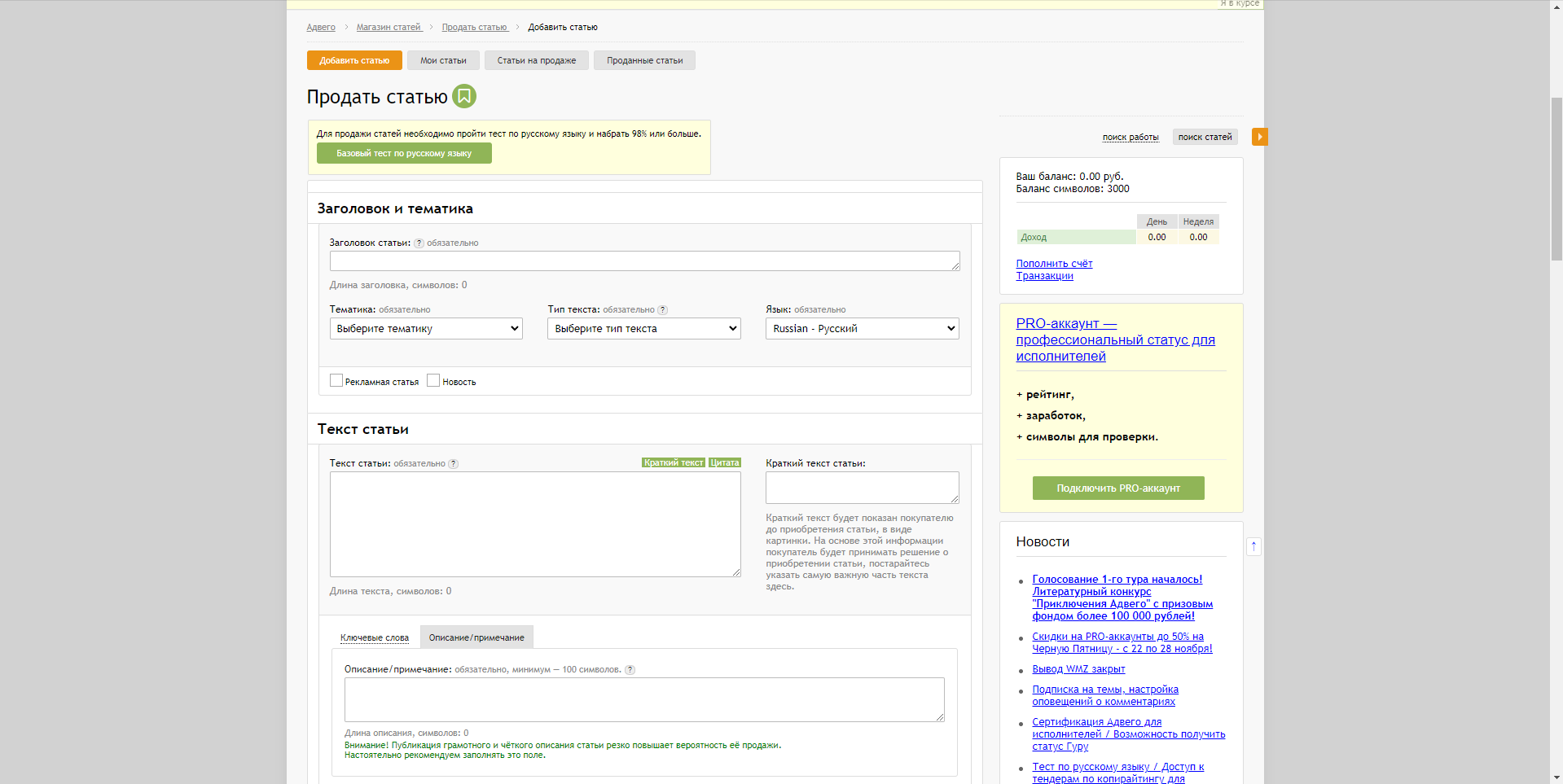Image resolution: width=1563 pixels, height=784 pixels.
Task: Open the help icon next to Заголовок статьи
Action: pyautogui.click(x=419, y=243)
